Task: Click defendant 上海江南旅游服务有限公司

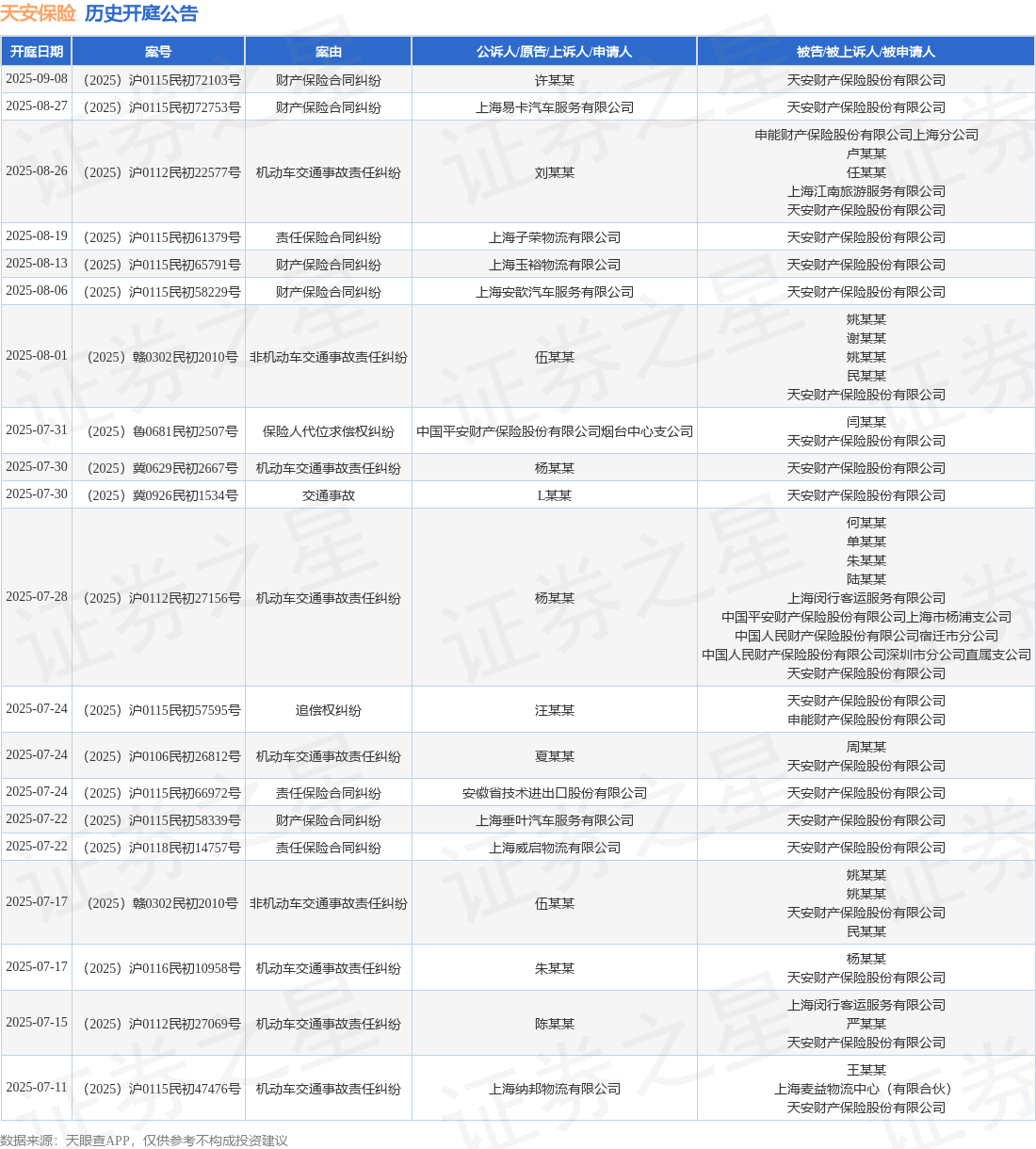Action: 866,191
